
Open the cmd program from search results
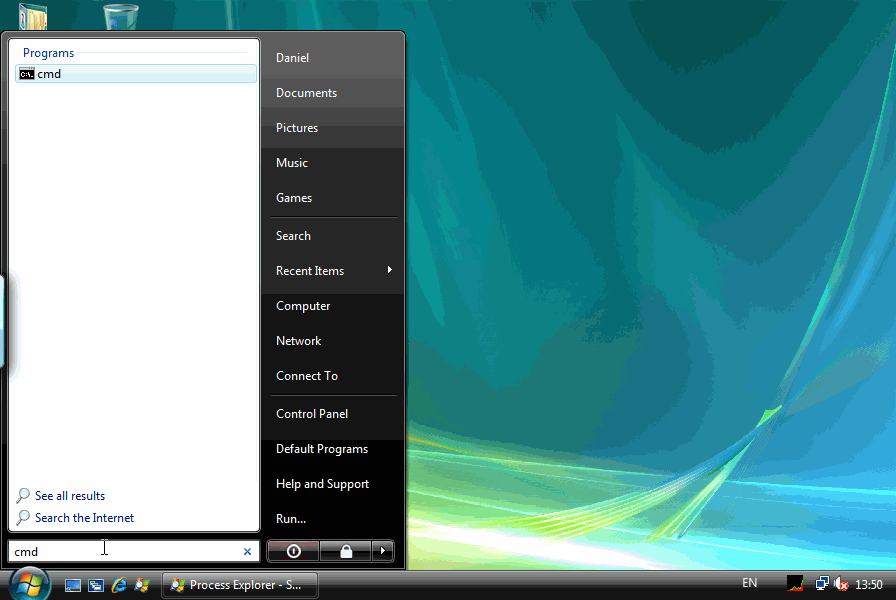tap(48, 73)
